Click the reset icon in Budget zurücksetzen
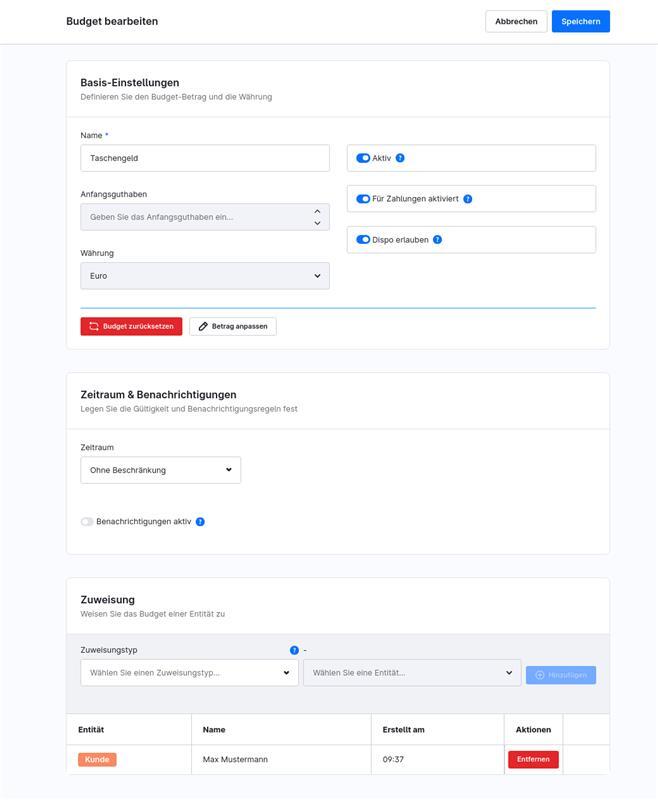The image size is (658, 800). pyautogui.click(x=94, y=326)
